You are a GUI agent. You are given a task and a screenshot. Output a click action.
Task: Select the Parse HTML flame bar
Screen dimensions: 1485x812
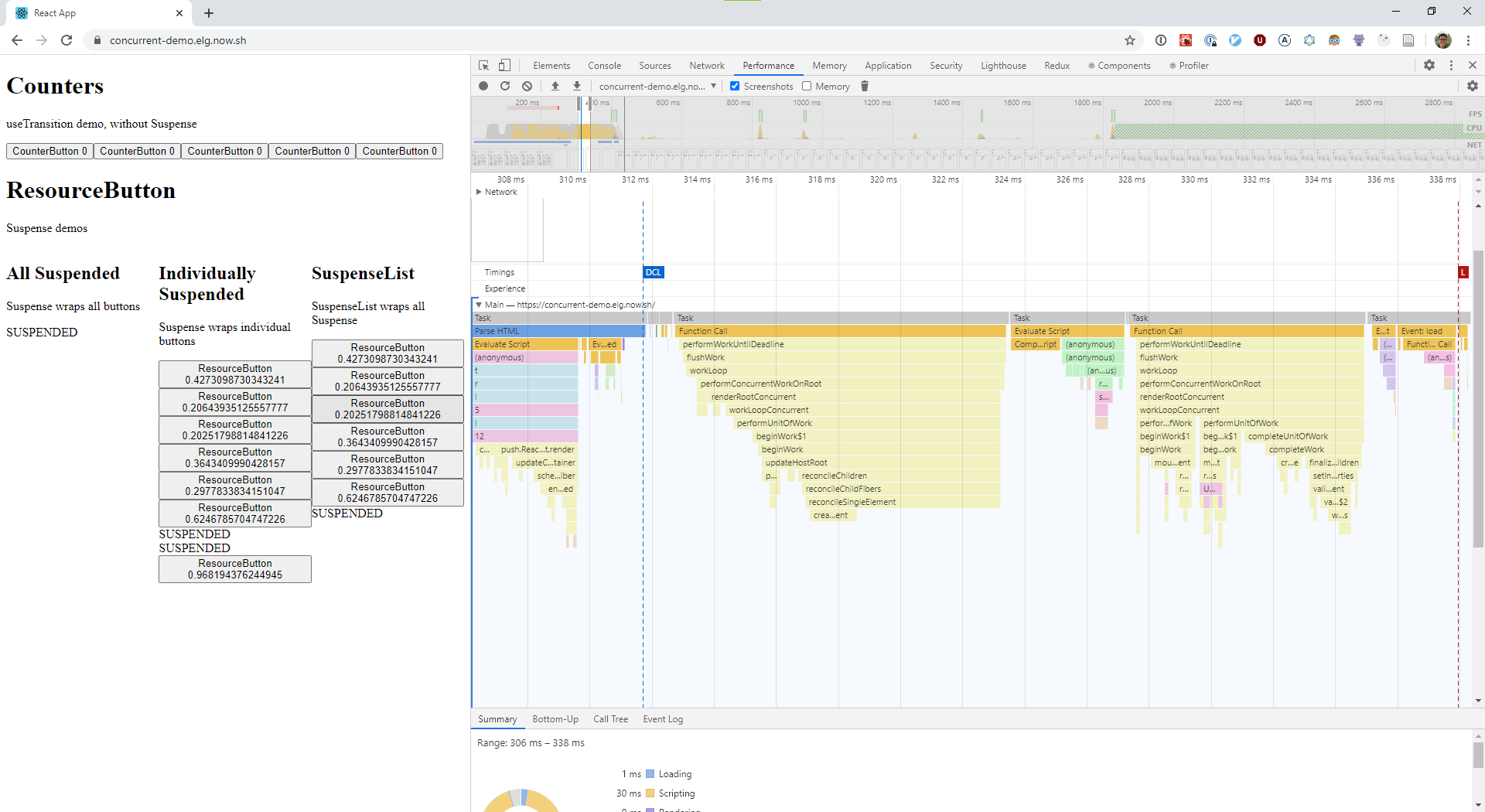(558, 331)
